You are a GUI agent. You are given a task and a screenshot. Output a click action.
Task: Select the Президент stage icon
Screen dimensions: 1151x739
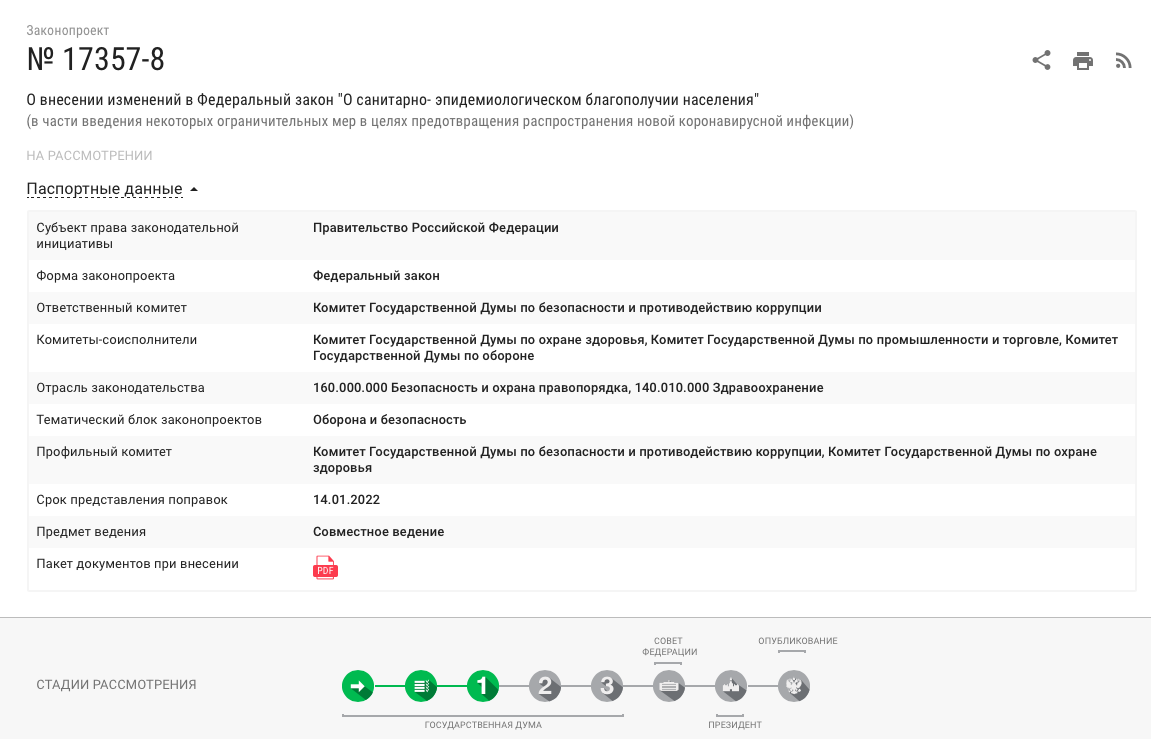[x=731, y=686]
